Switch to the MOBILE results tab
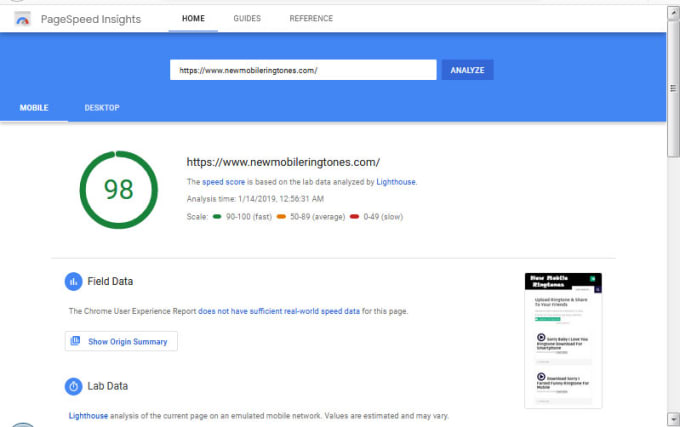Image resolution: width=680 pixels, height=427 pixels. pyautogui.click(x=34, y=108)
